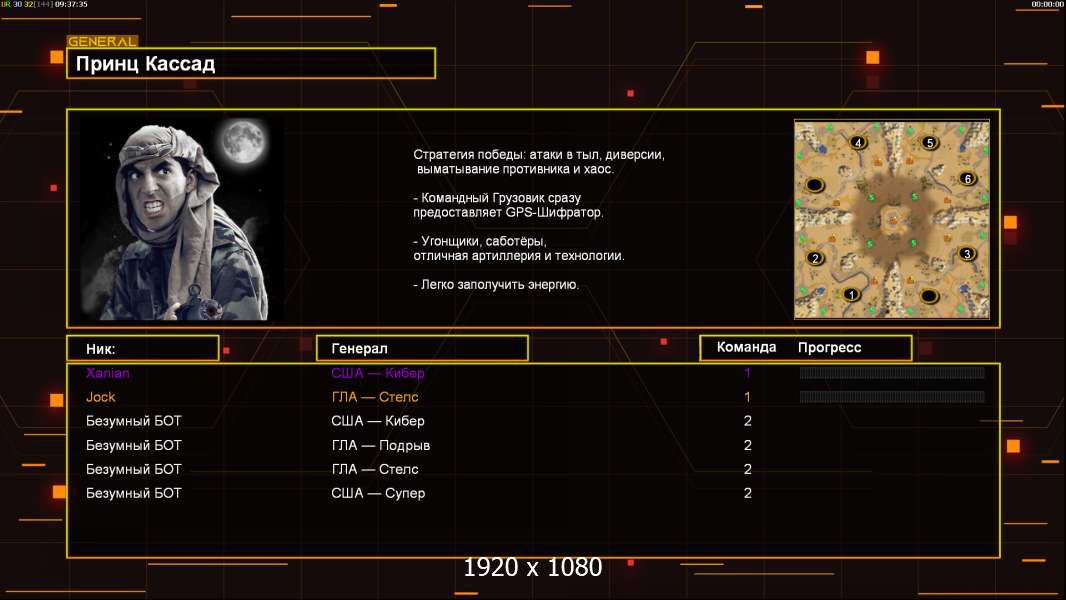Click the "ГЛА — Подрыв" bot general

pos(381,445)
